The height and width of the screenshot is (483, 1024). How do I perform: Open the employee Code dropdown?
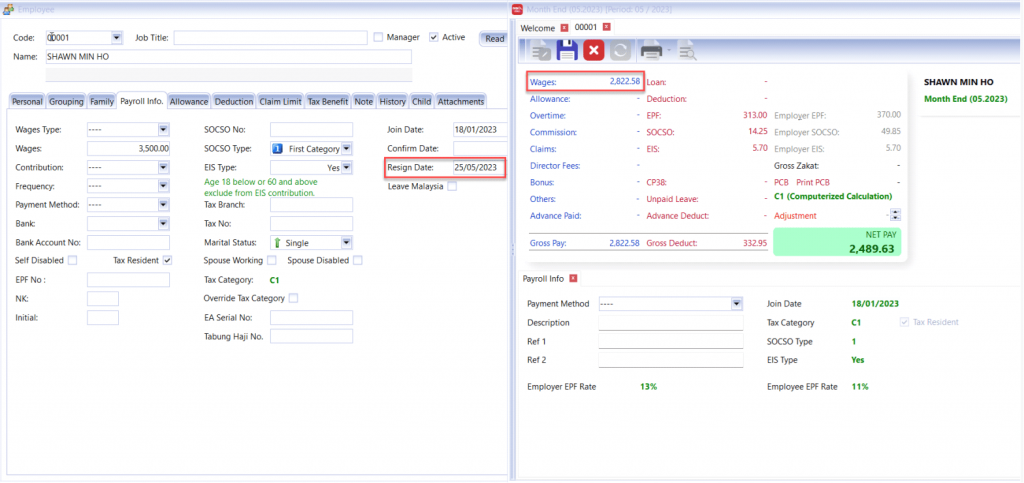pyautogui.click(x=116, y=37)
